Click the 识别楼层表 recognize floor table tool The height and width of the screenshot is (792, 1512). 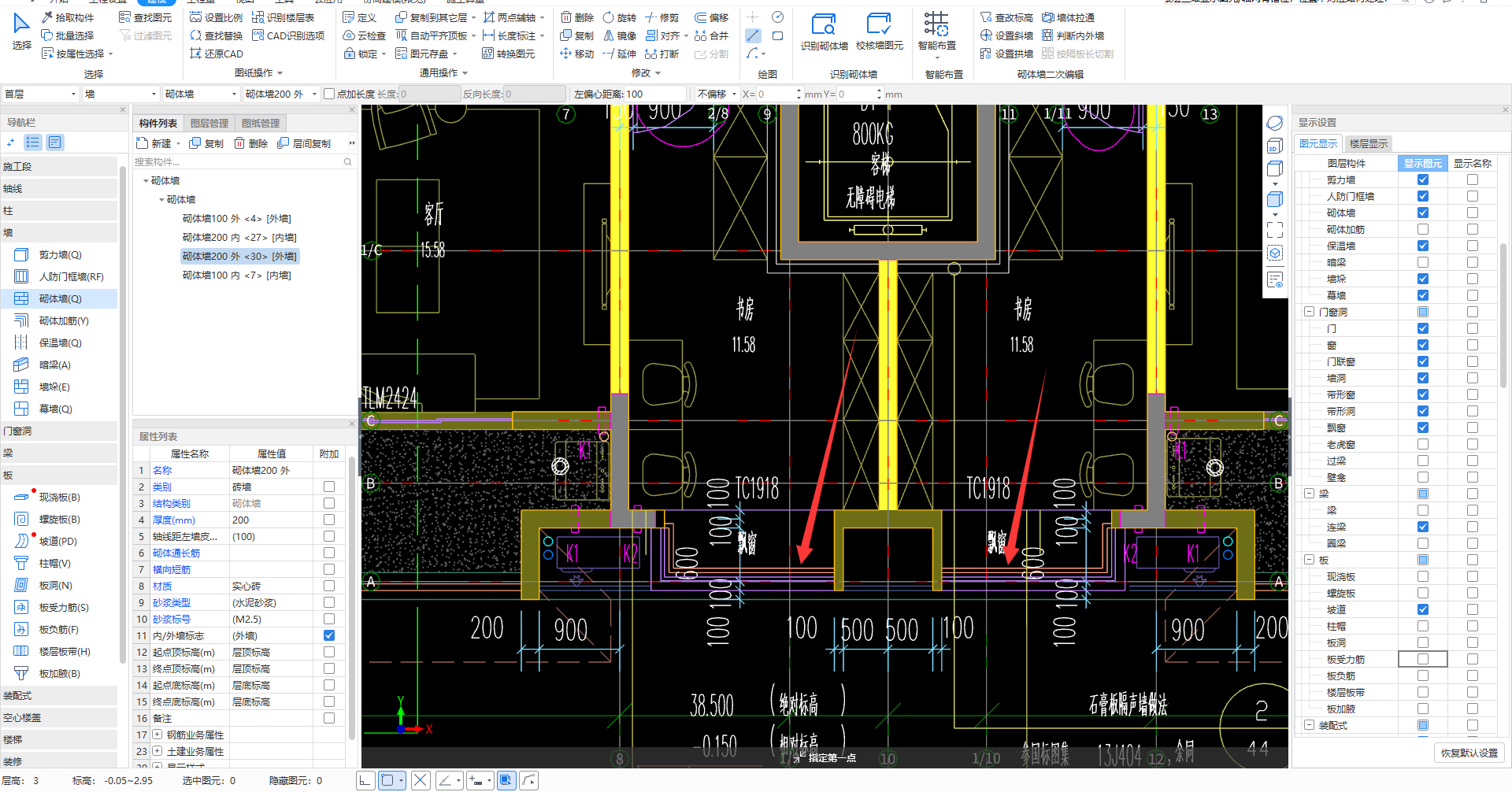(x=283, y=17)
